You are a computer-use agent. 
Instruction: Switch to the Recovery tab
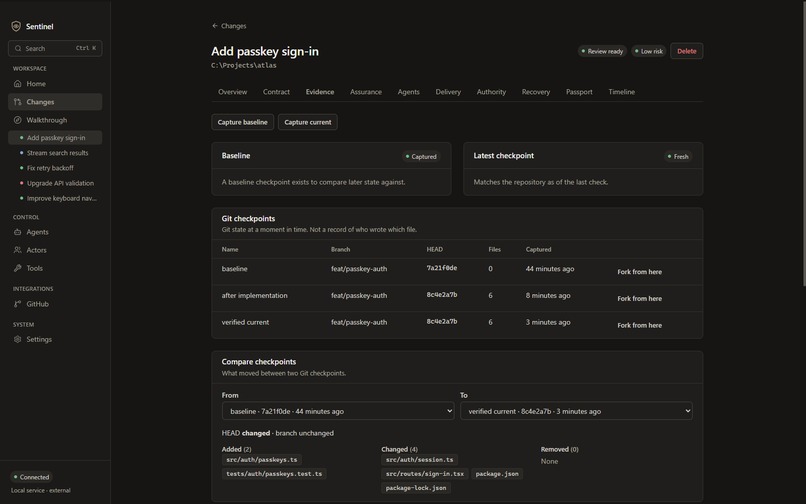(536, 92)
